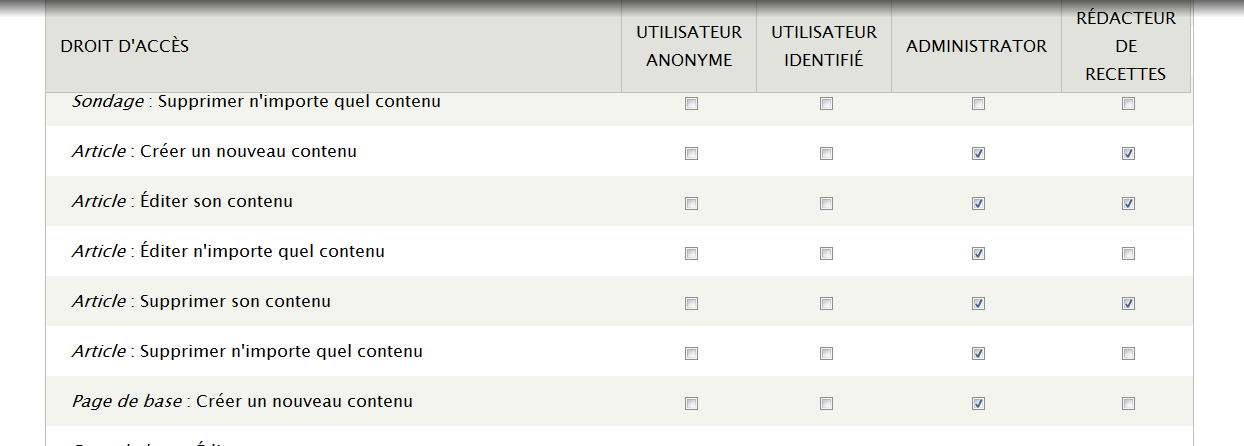The width and height of the screenshot is (1244, 446).
Task: Enable Rédacteur de recettes for 'Article: Éditer n'importe quel contenu'
Action: coord(1128,254)
